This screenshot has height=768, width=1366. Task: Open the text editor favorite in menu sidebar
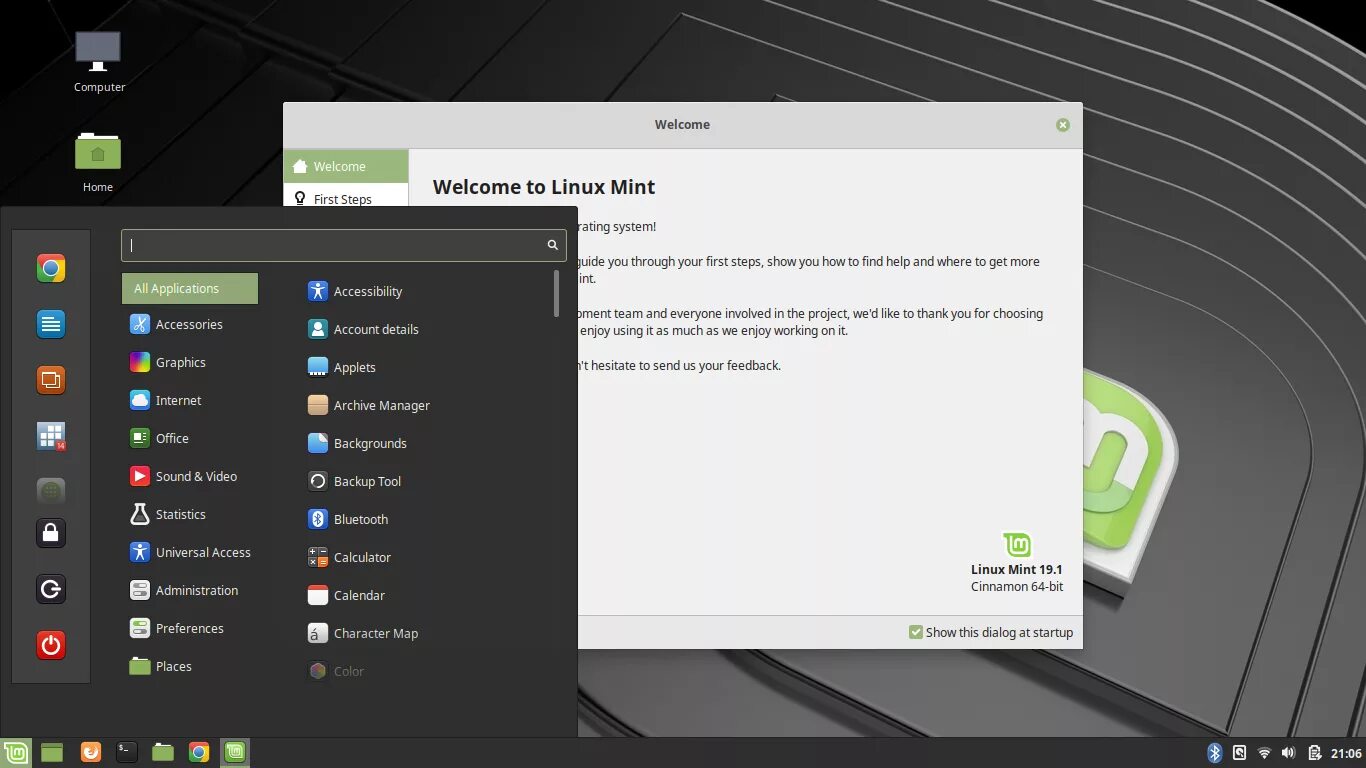tap(51, 324)
